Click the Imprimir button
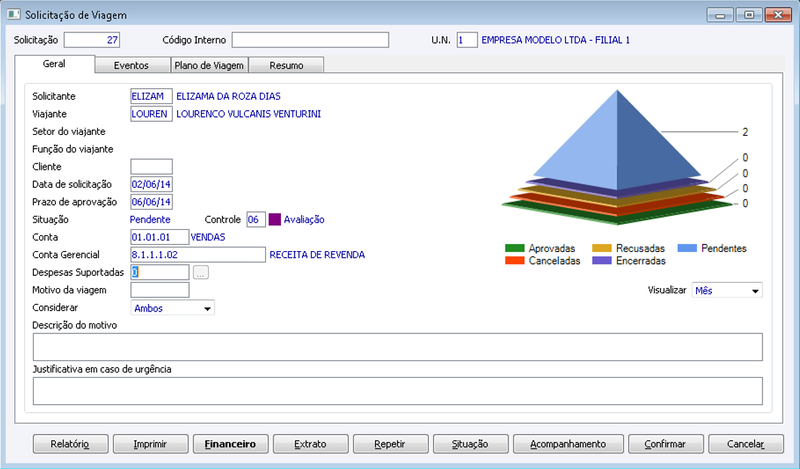The image size is (800, 469). point(151,444)
